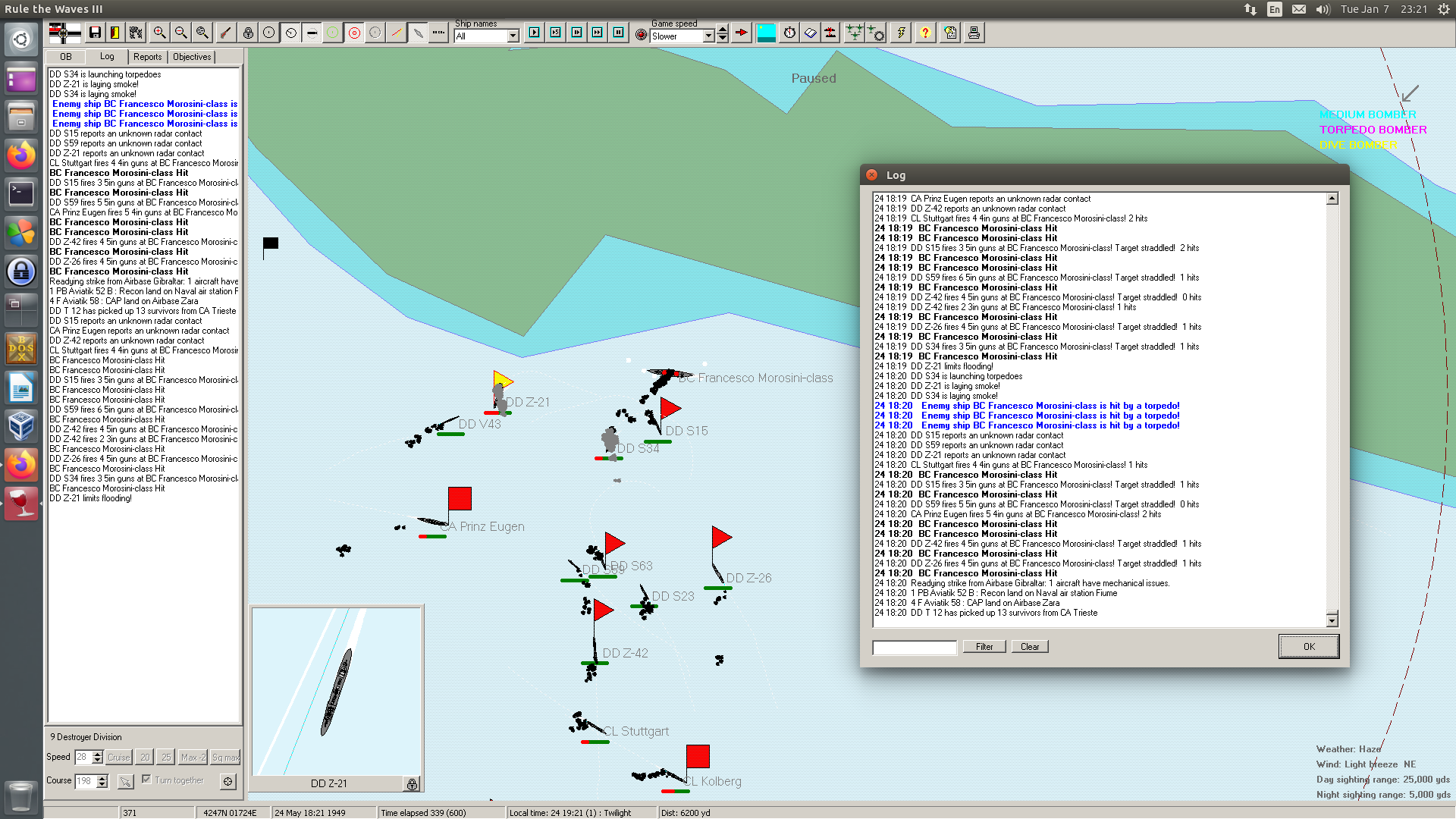The width and height of the screenshot is (1456, 819).
Task: Select the gun-range measuring tool icon
Action: (x=225, y=33)
